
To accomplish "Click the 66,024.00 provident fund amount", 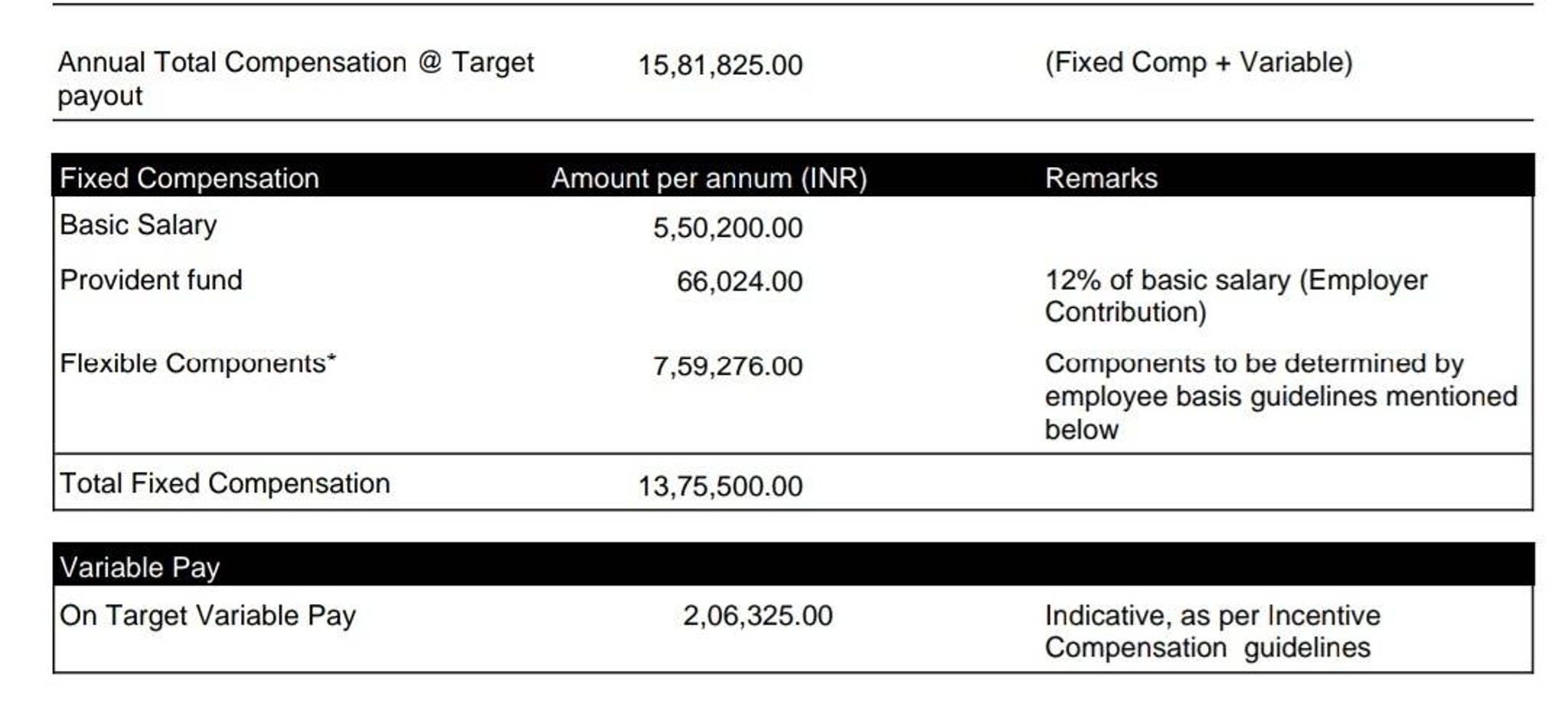I will pos(739,282).
